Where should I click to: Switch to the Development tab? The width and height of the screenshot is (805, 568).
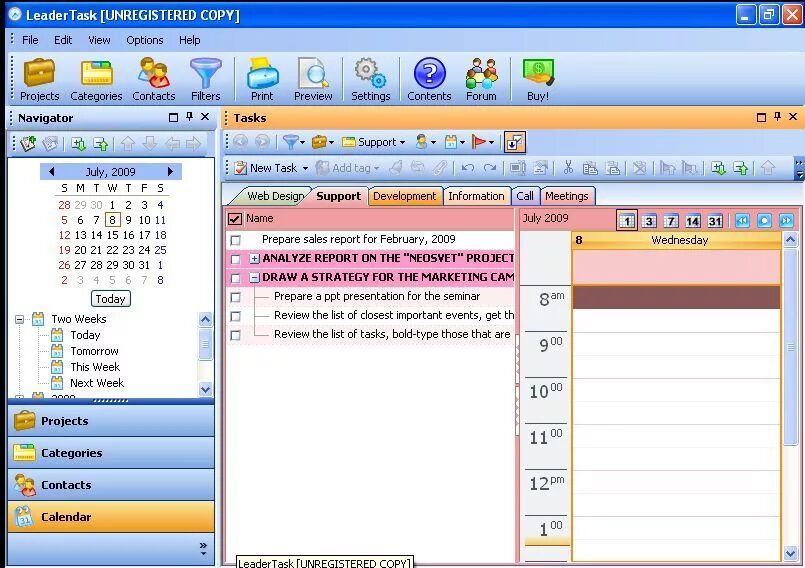pyautogui.click(x=404, y=196)
